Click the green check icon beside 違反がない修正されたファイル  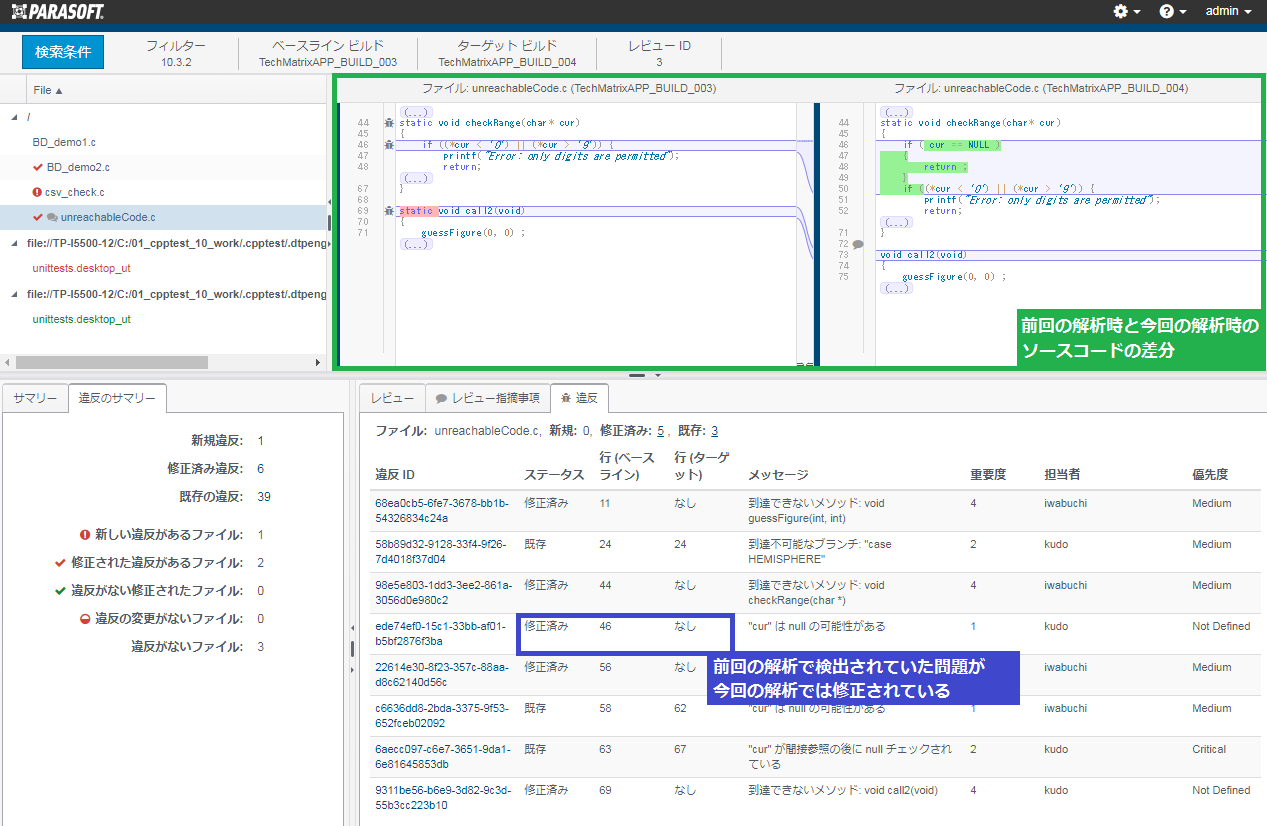click(x=61, y=591)
